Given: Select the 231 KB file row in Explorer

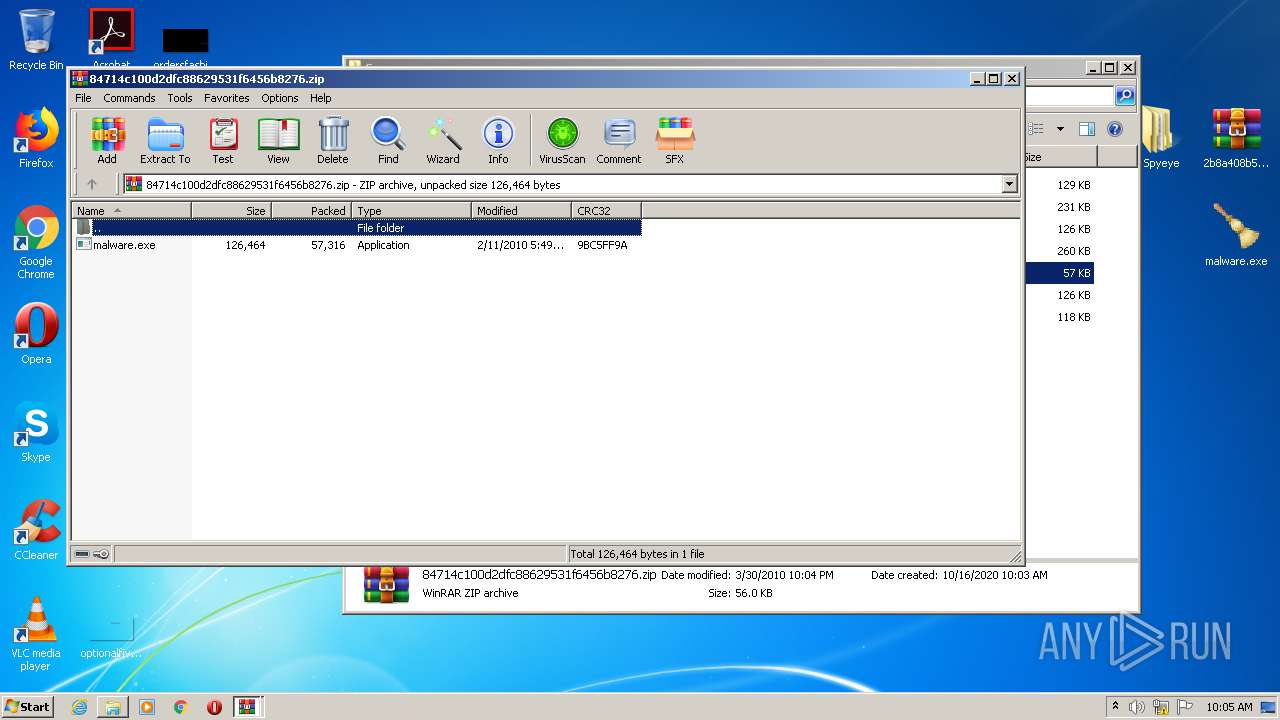Looking at the screenshot, I should [x=1060, y=207].
